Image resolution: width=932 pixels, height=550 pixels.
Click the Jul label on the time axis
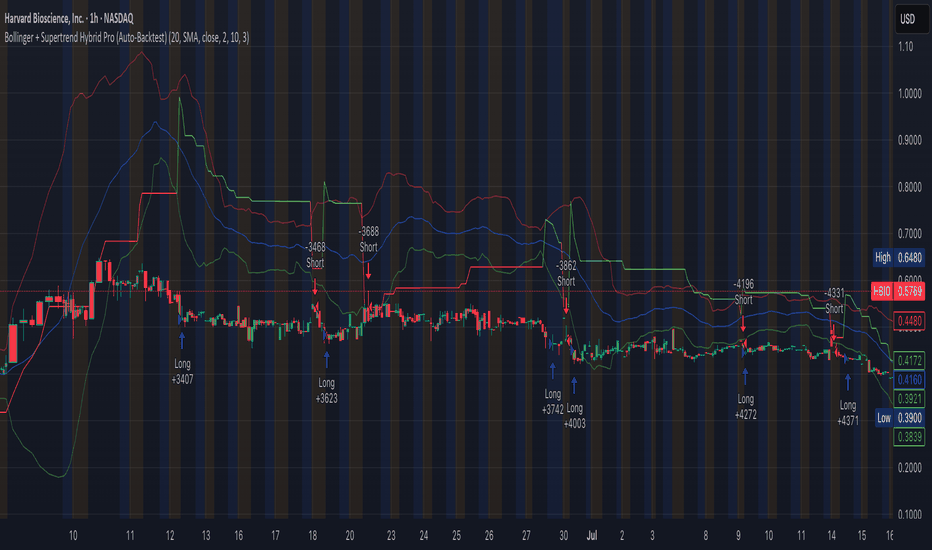click(591, 536)
